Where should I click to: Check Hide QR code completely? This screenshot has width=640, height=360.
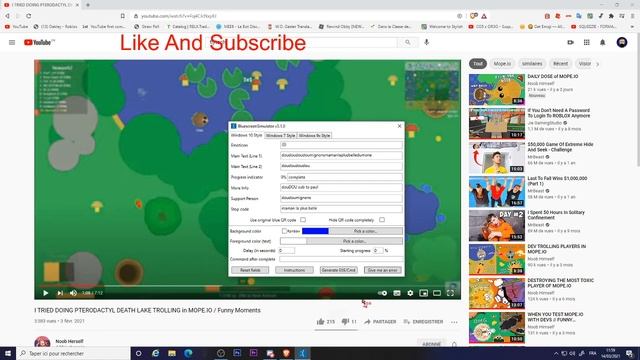(382, 220)
